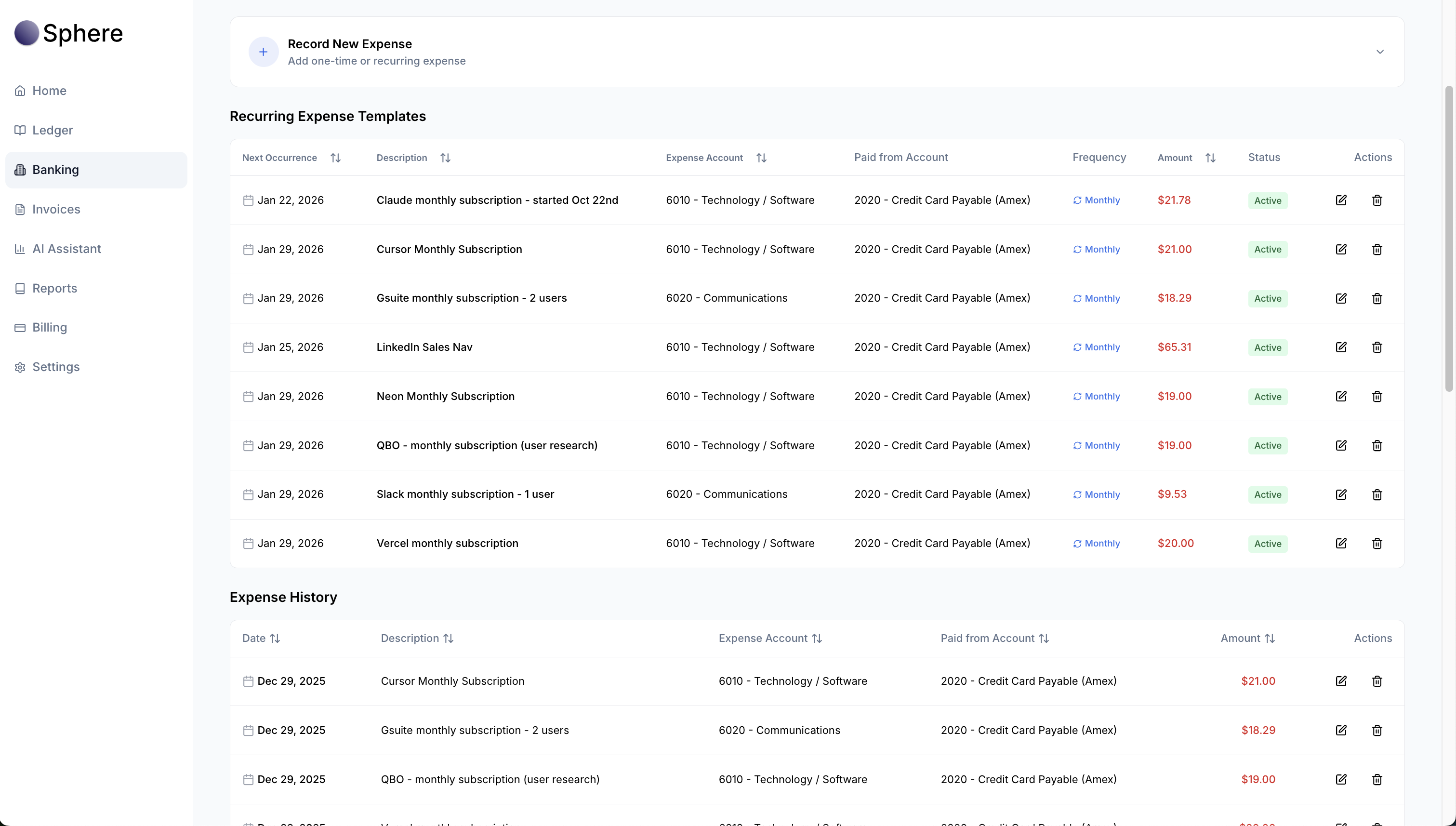Sort templates by Expense Account
Viewport: 1456px width, 826px height.
761,158
